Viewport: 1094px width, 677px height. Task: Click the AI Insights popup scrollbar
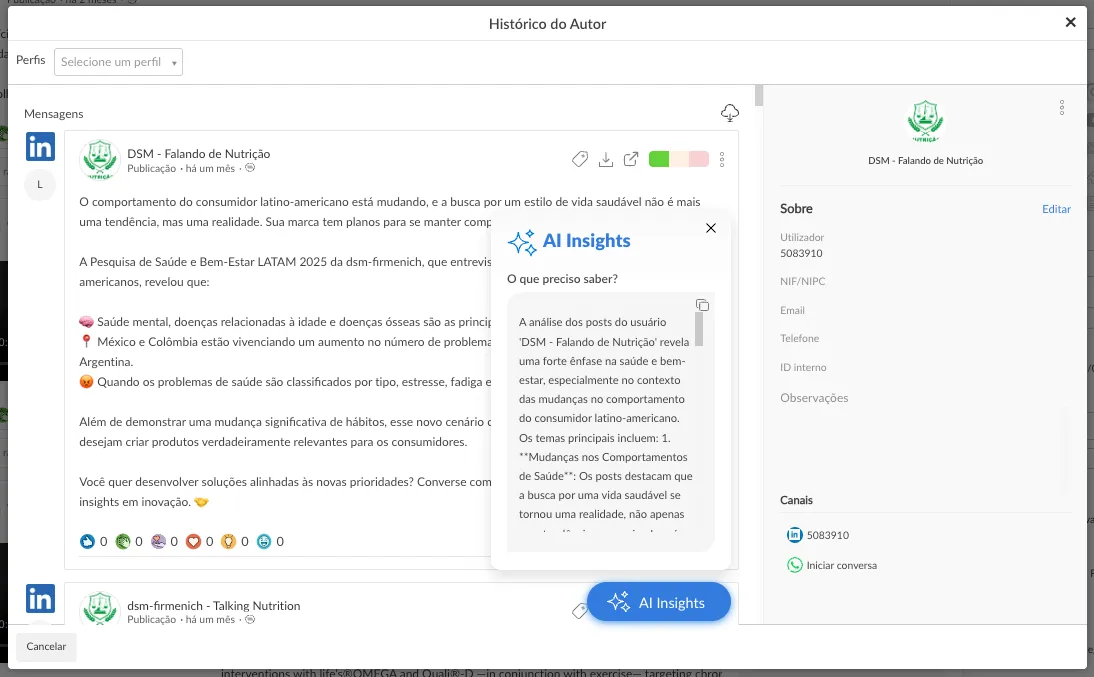point(699,329)
